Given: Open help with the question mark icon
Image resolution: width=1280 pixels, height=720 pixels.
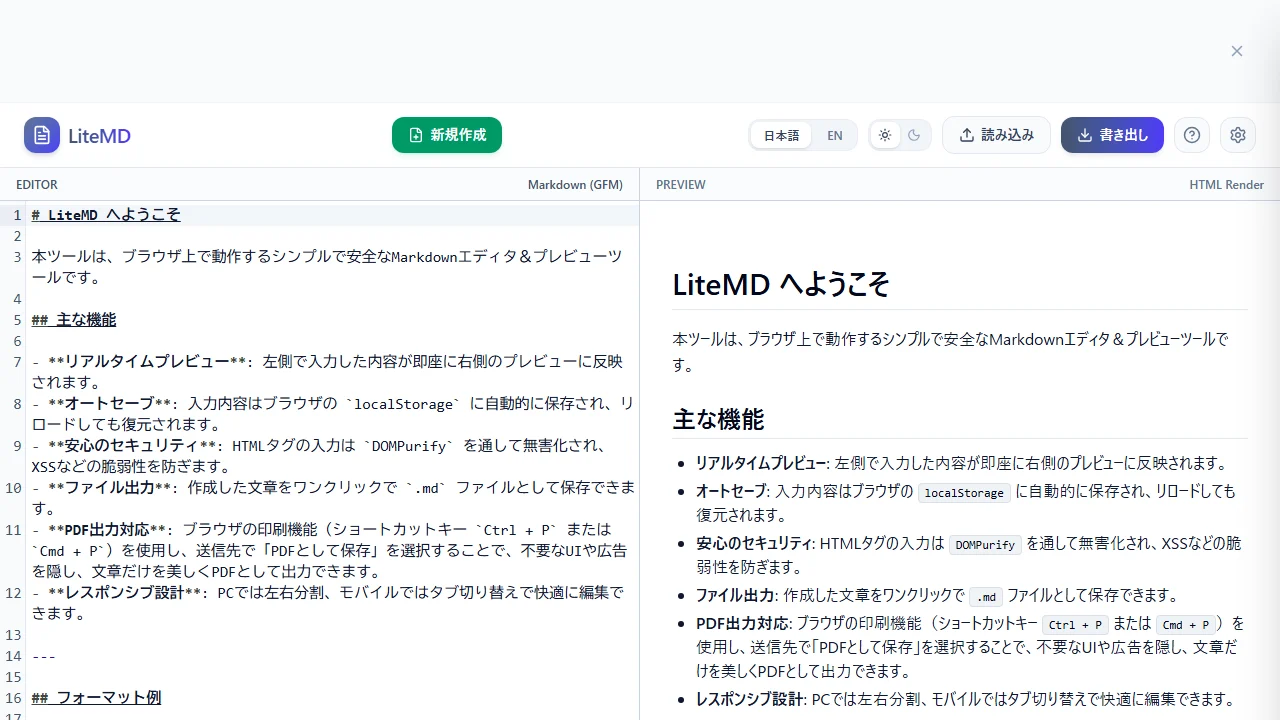Looking at the screenshot, I should pos(1192,135).
